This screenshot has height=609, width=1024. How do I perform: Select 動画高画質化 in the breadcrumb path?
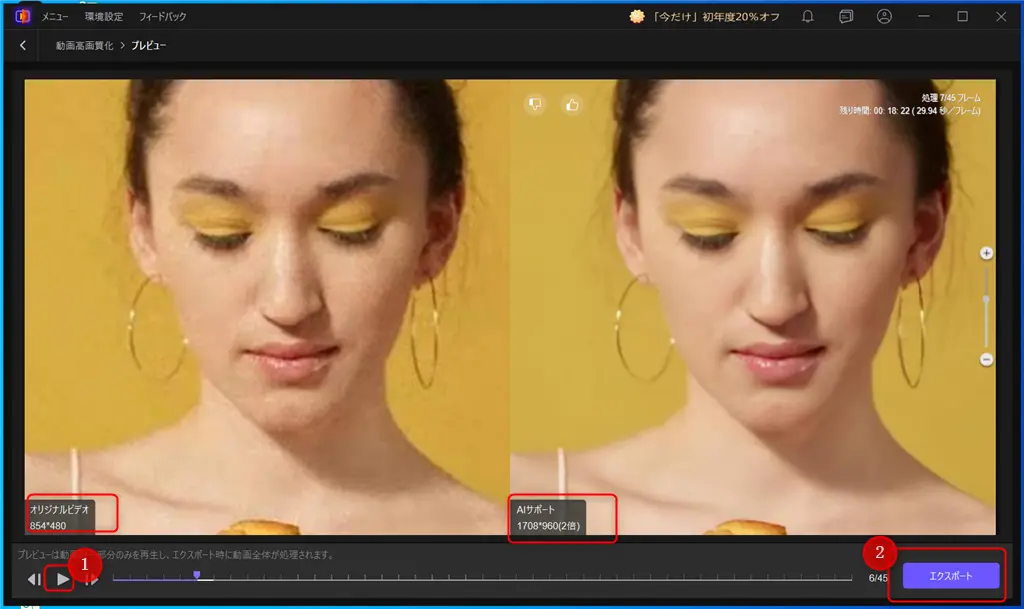tap(86, 45)
